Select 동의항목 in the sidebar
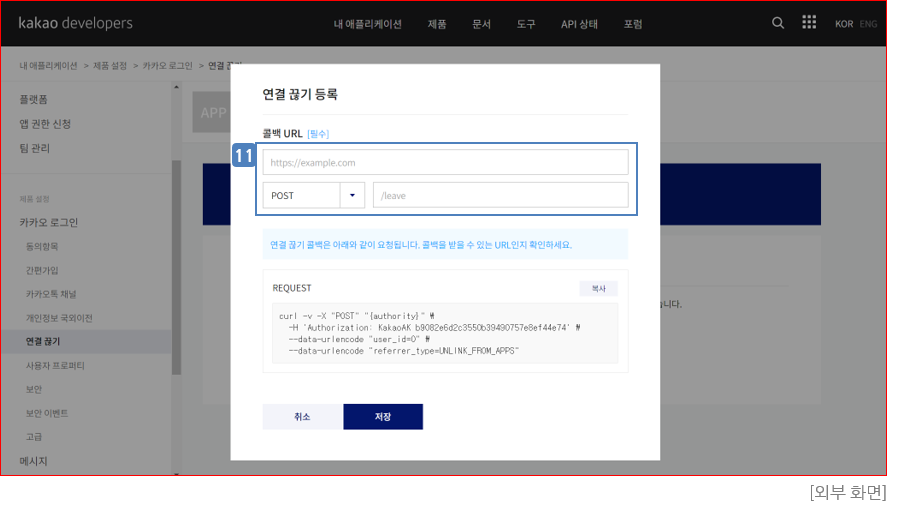This screenshot has height=513, width=903. (43, 246)
